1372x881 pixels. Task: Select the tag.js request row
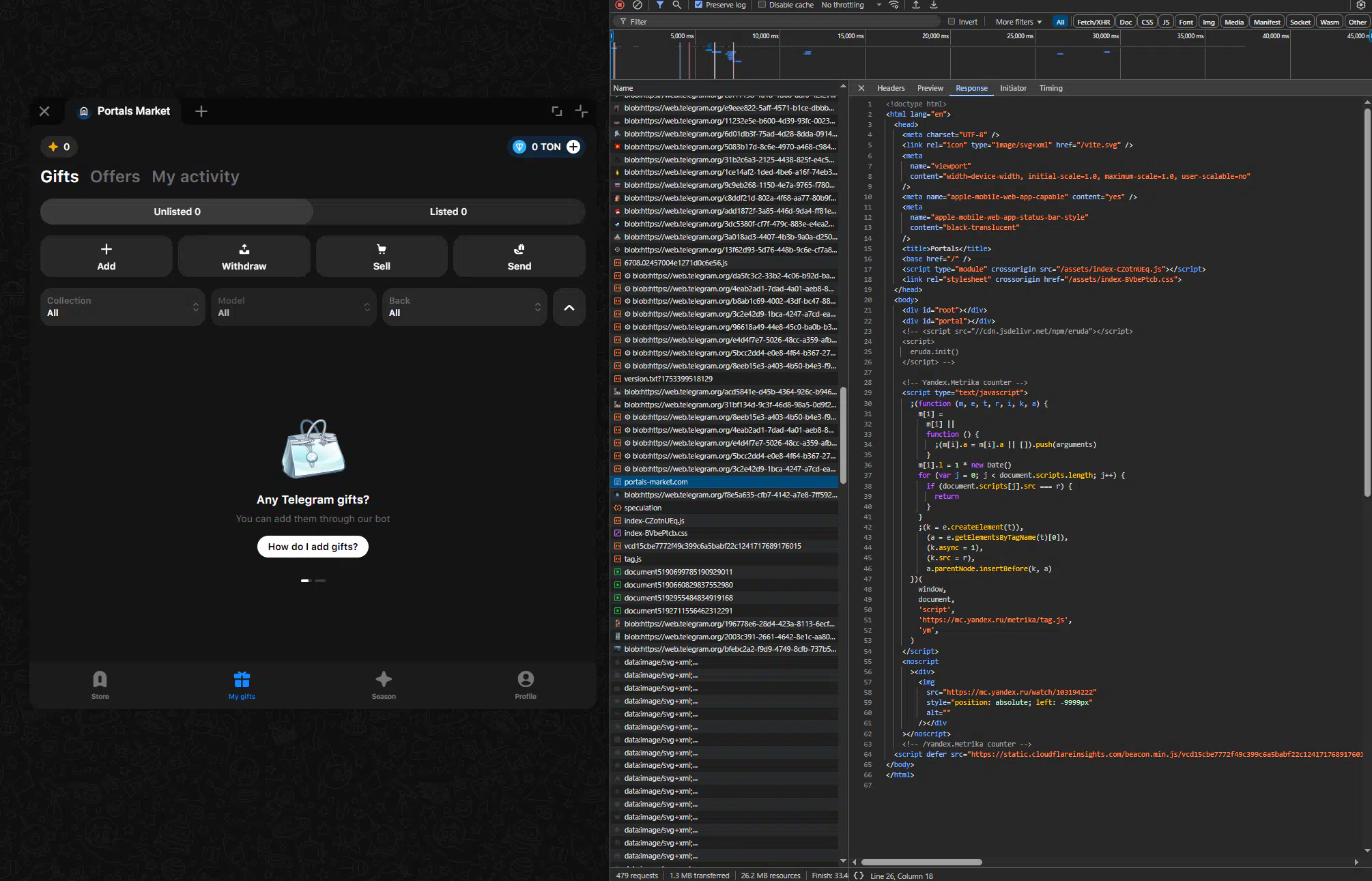click(724, 559)
